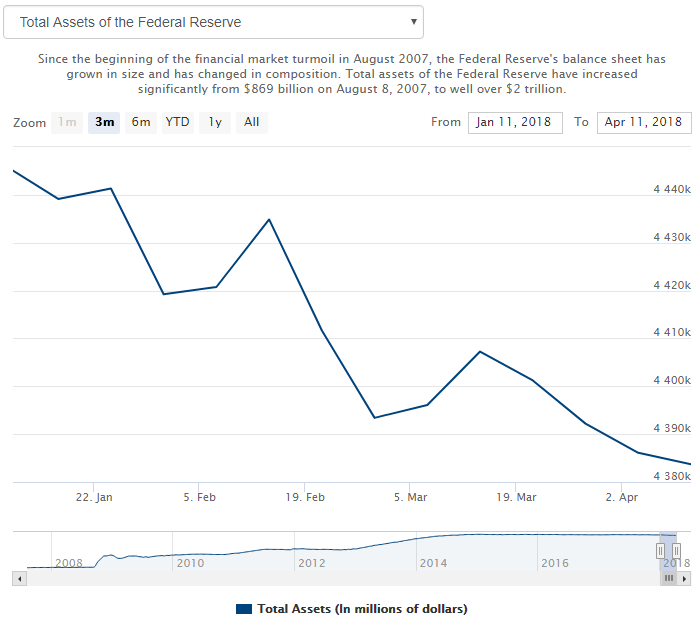Click the 19. Feb axis label
Image resolution: width=700 pixels, height=626 pixels.
tap(305, 497)
